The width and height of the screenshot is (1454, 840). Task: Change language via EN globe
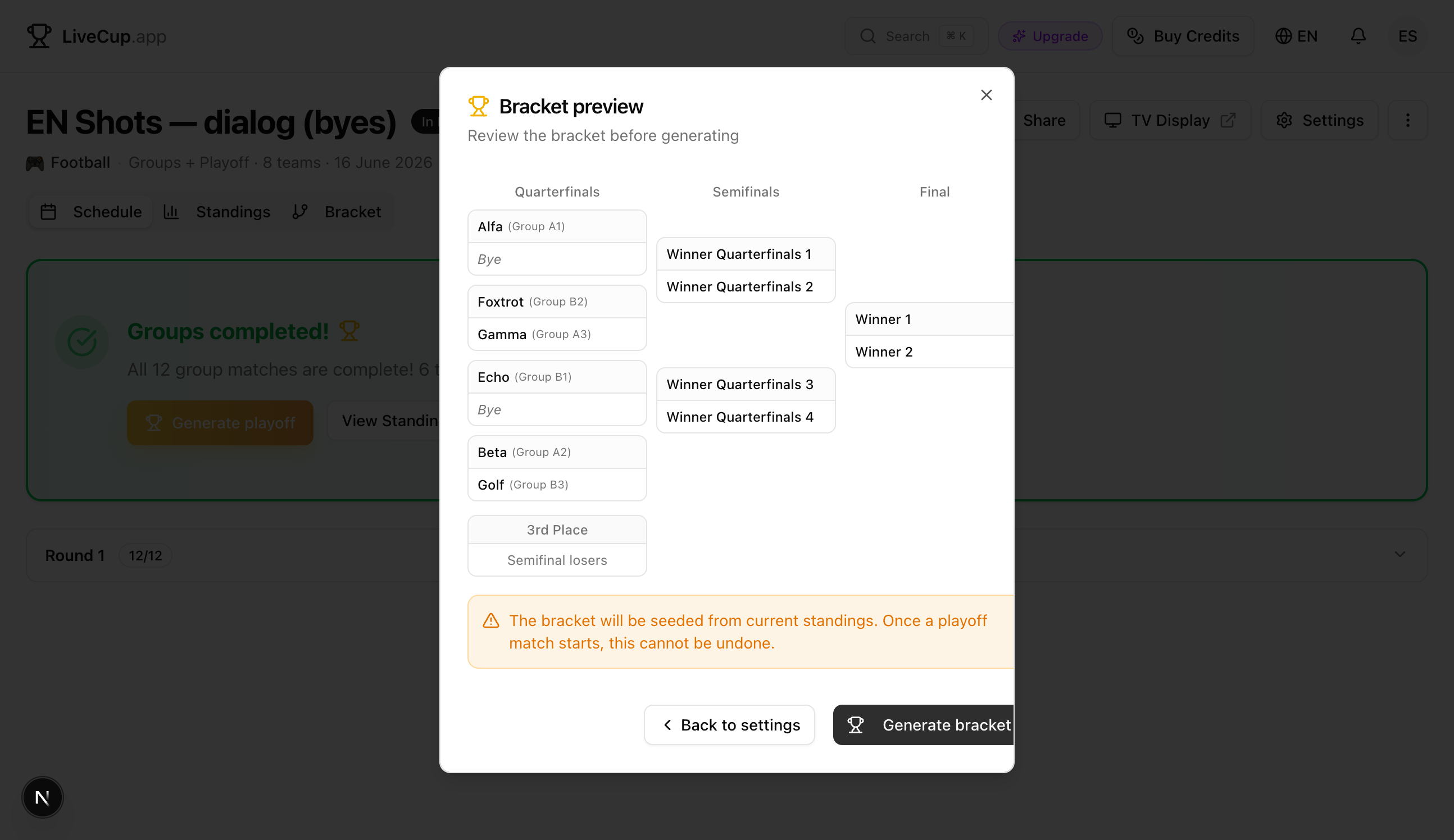coord(1296,36)
